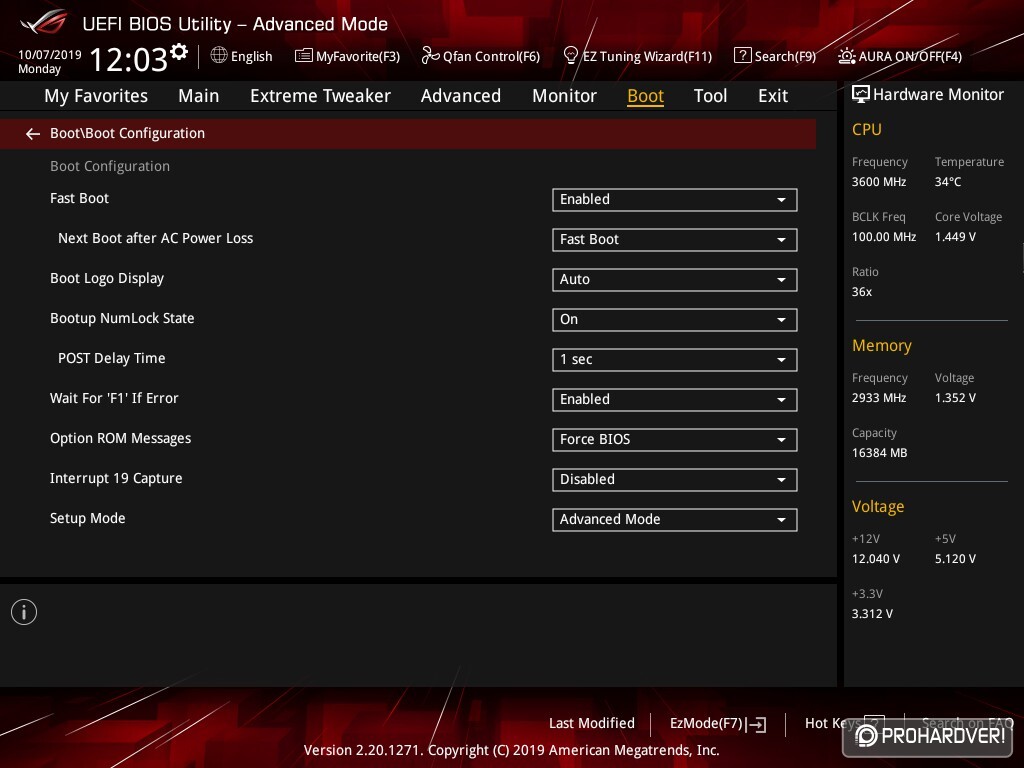
Task: Open the Wait For 'F1' If Error dropdown
Action: [x=675, y=400]
